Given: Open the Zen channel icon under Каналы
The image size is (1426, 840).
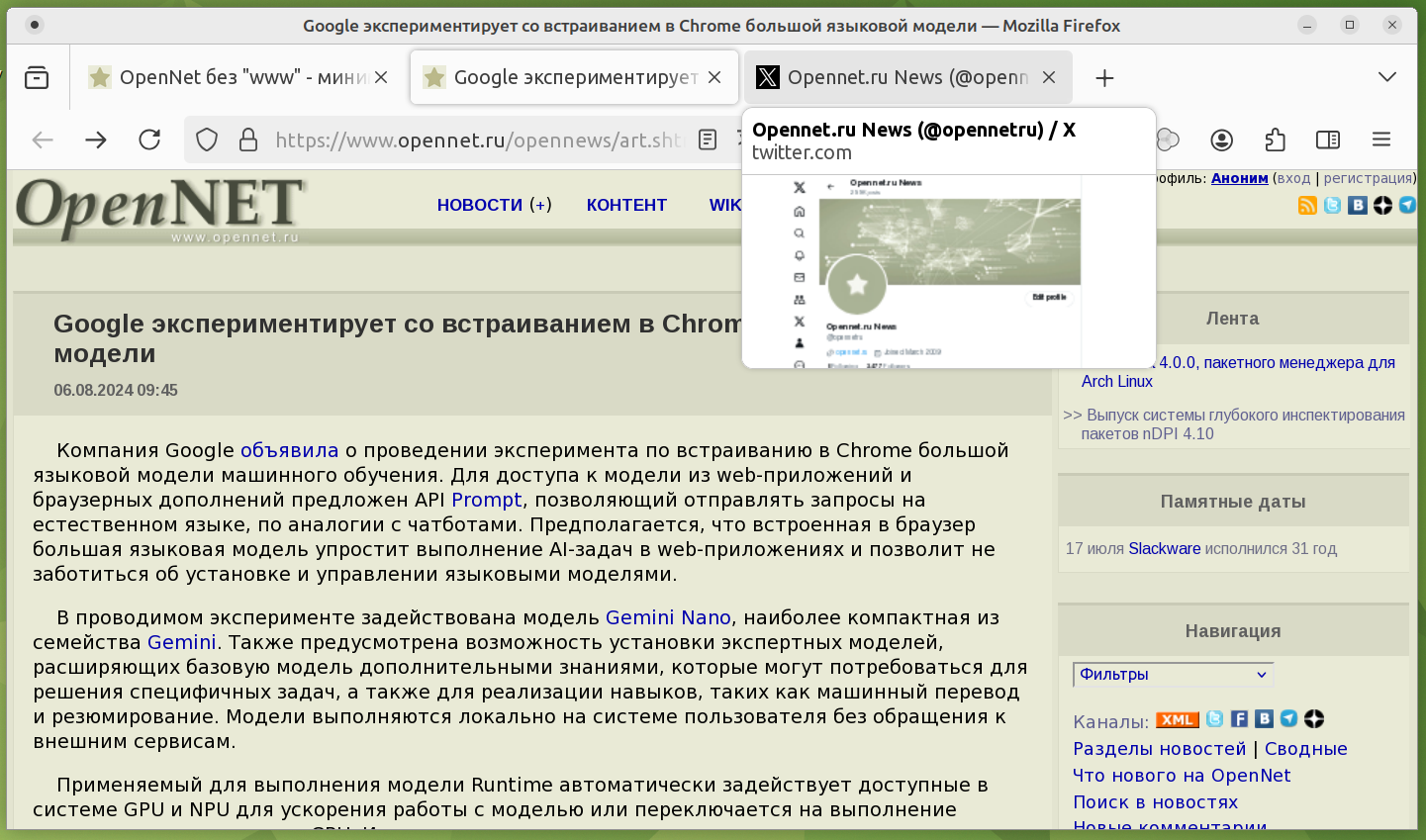Looking at the screenshot, I should pos(1314,719).
